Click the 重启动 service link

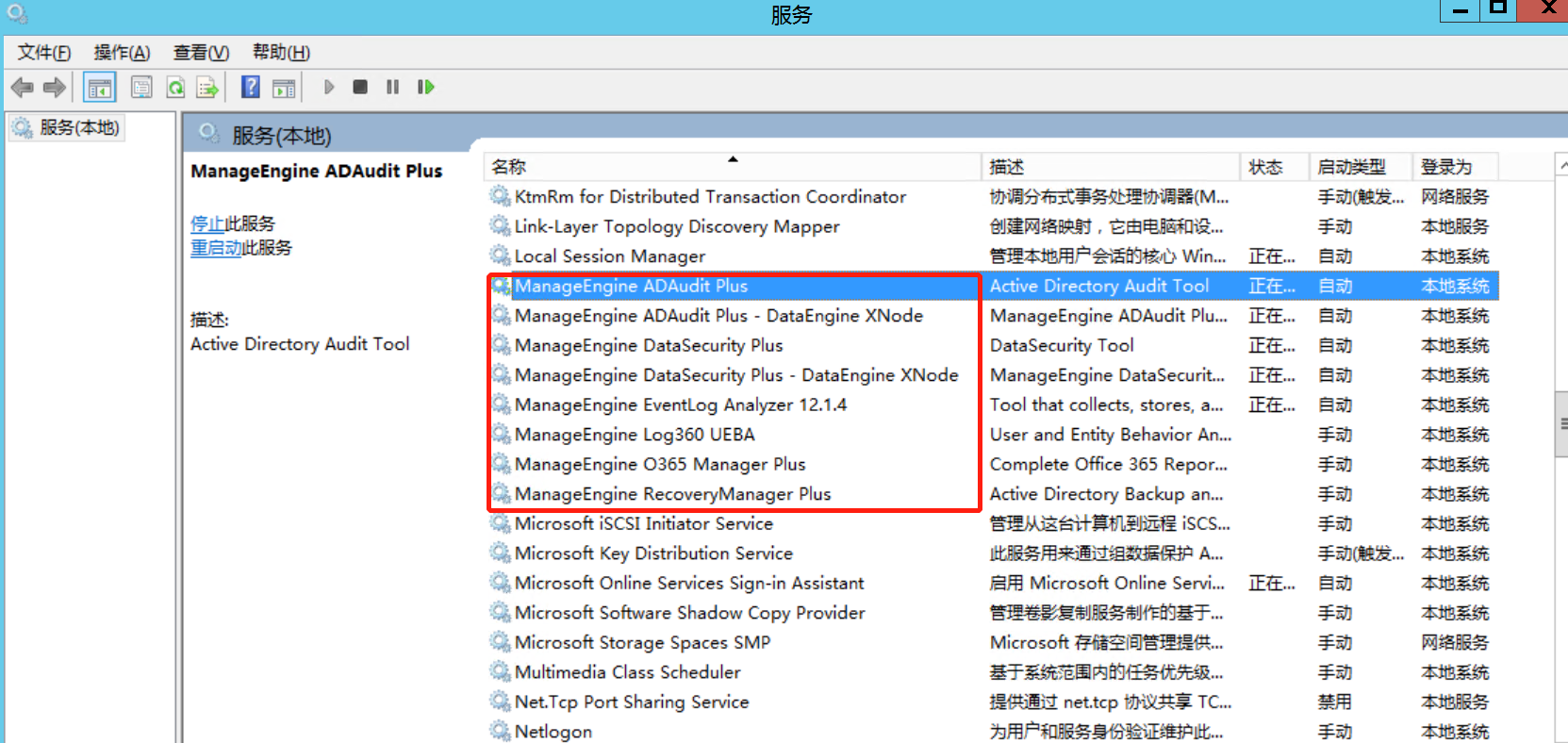216,248
